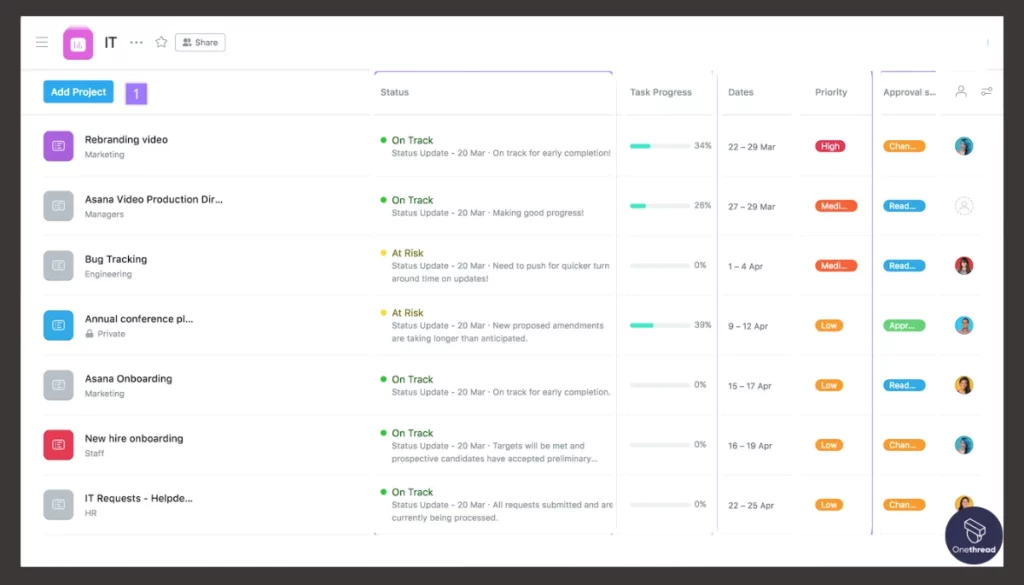Click On Track status for Asana Onboarding
Image resolution: width=1024 pixels, height=585 pixels.
[x=412, y=379]
